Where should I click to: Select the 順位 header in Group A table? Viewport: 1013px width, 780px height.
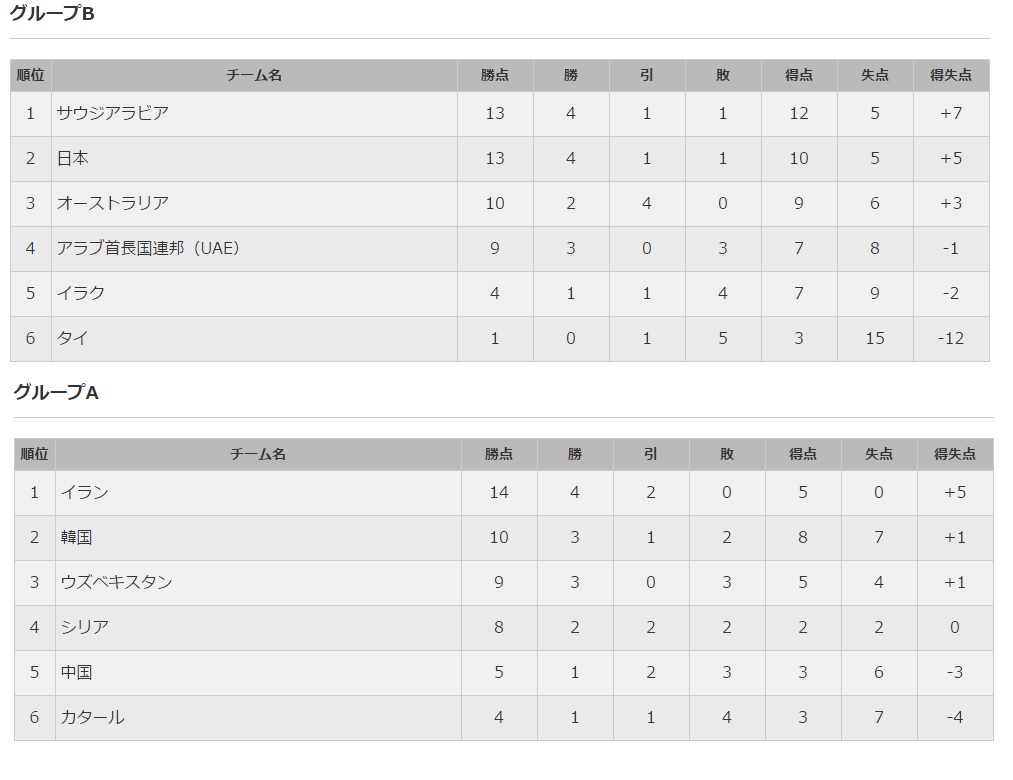tap(34, 454)
